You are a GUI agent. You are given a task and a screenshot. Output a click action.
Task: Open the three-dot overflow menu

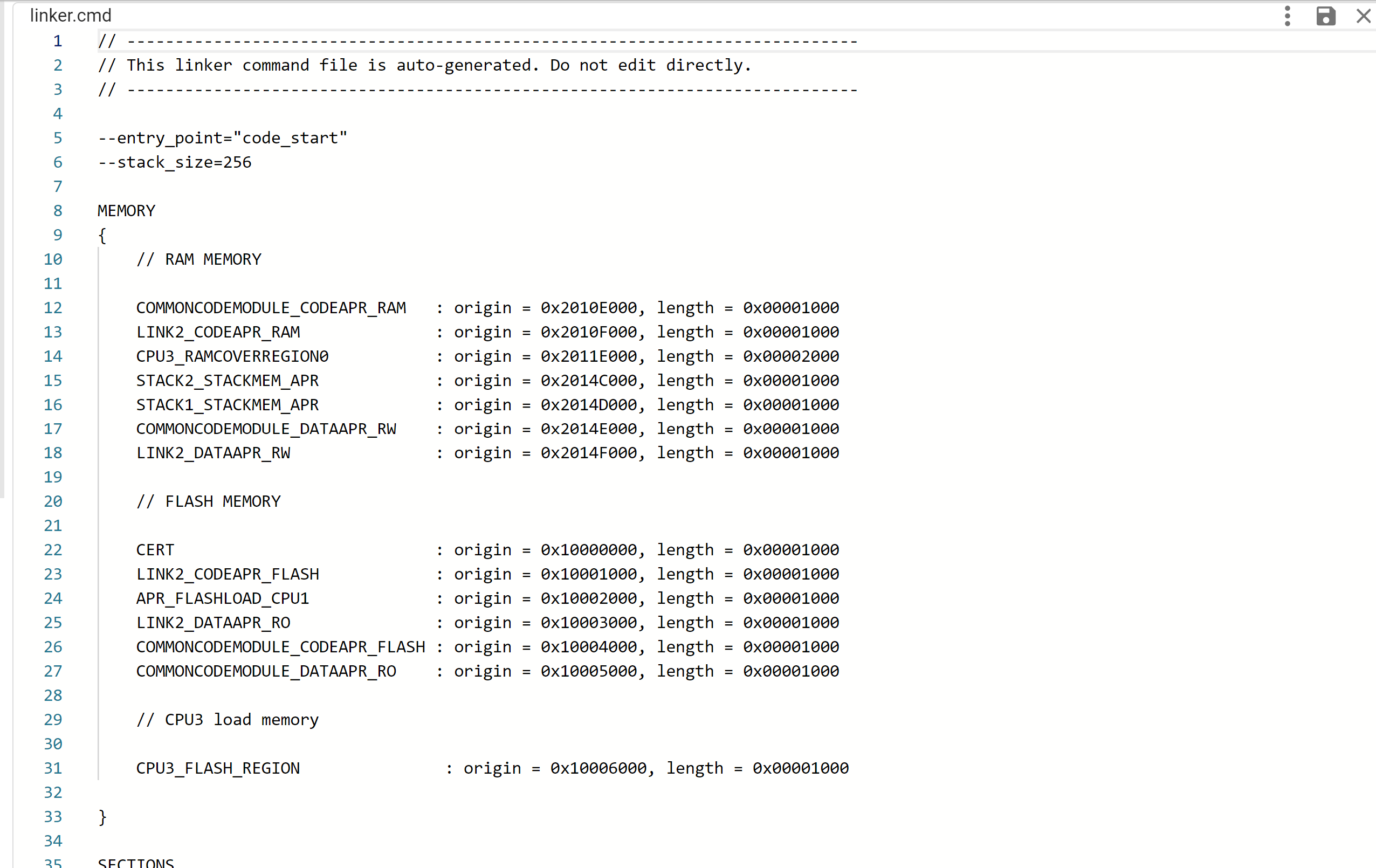tap(1288, 16)
